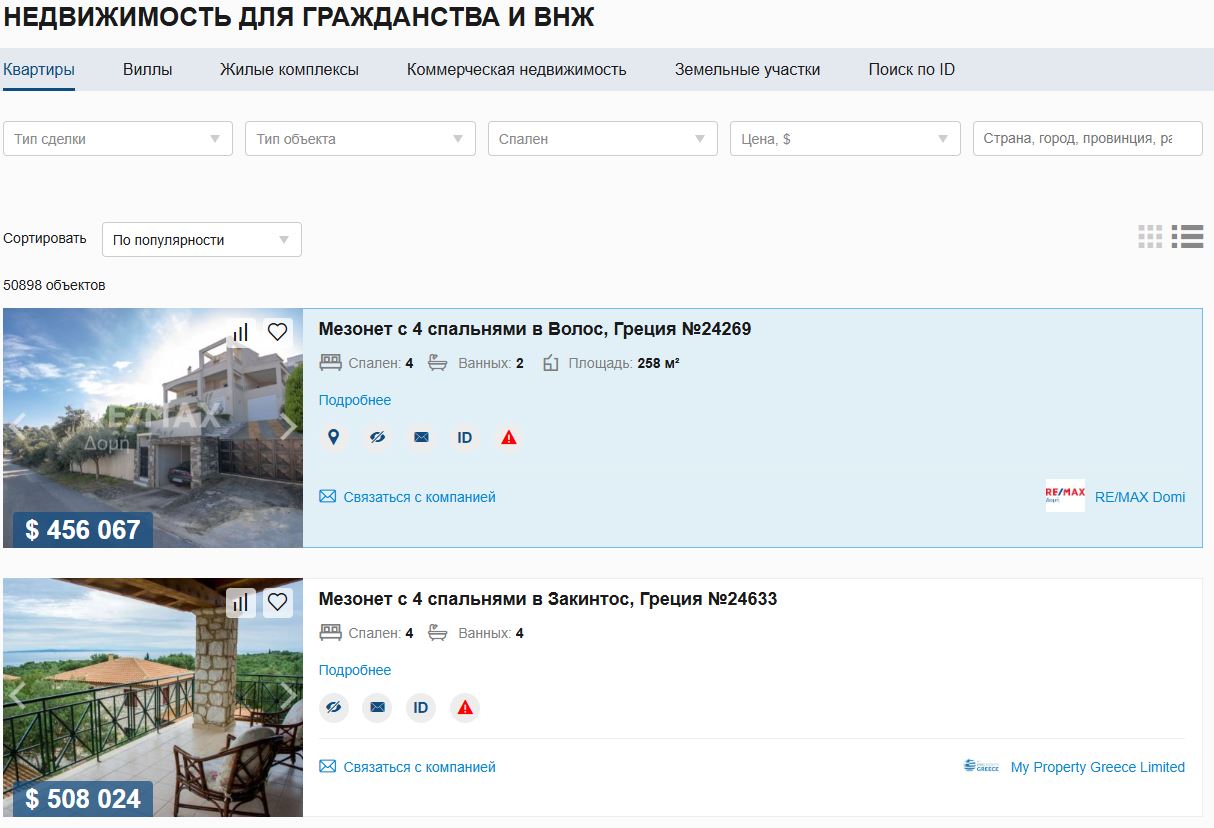Hide the Zakynthos maisonette listing
The width and height of the screenshot is (1214, 828).
(334, 708)
